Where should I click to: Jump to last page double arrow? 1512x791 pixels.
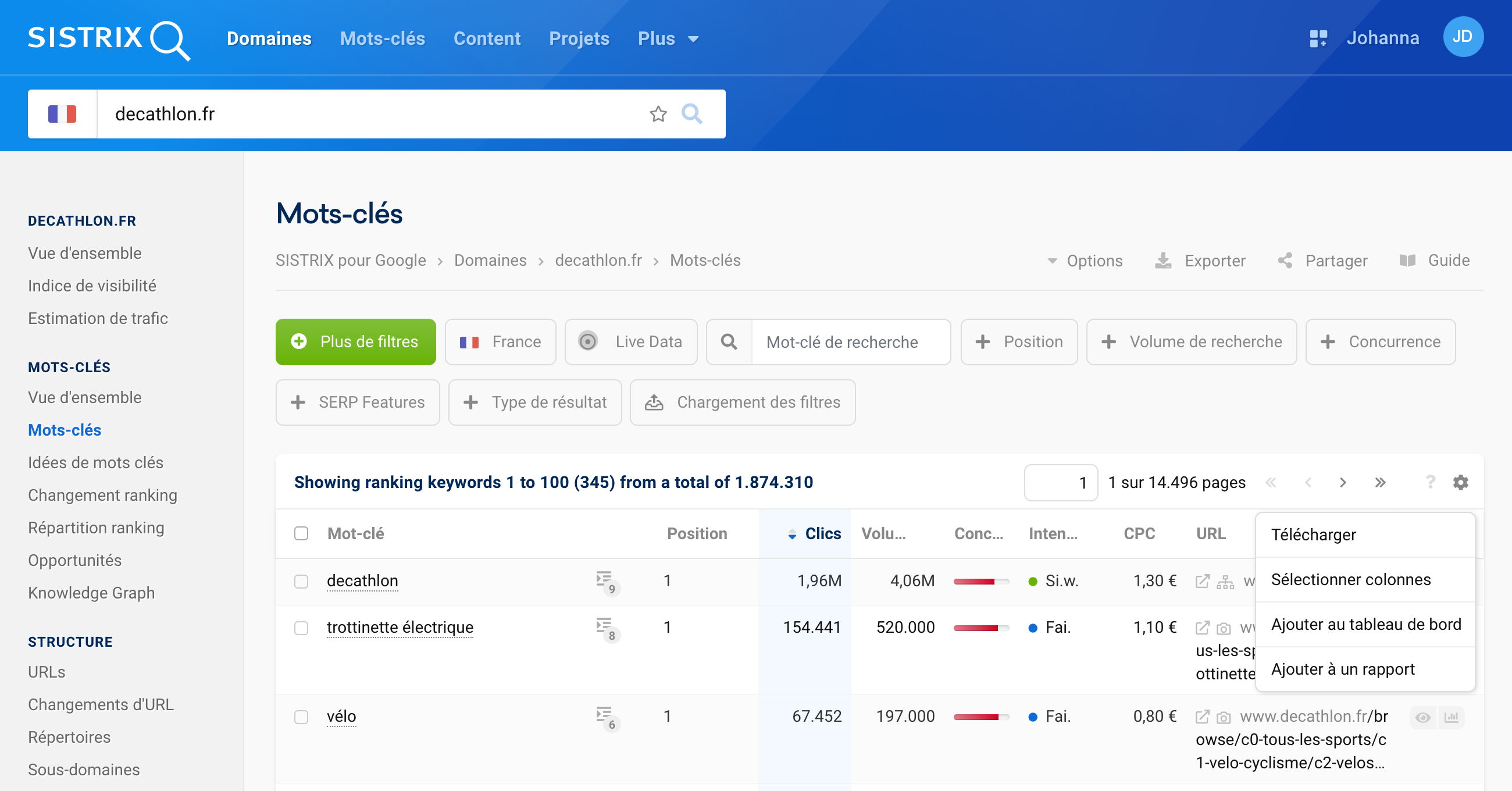pos(1380,483)
